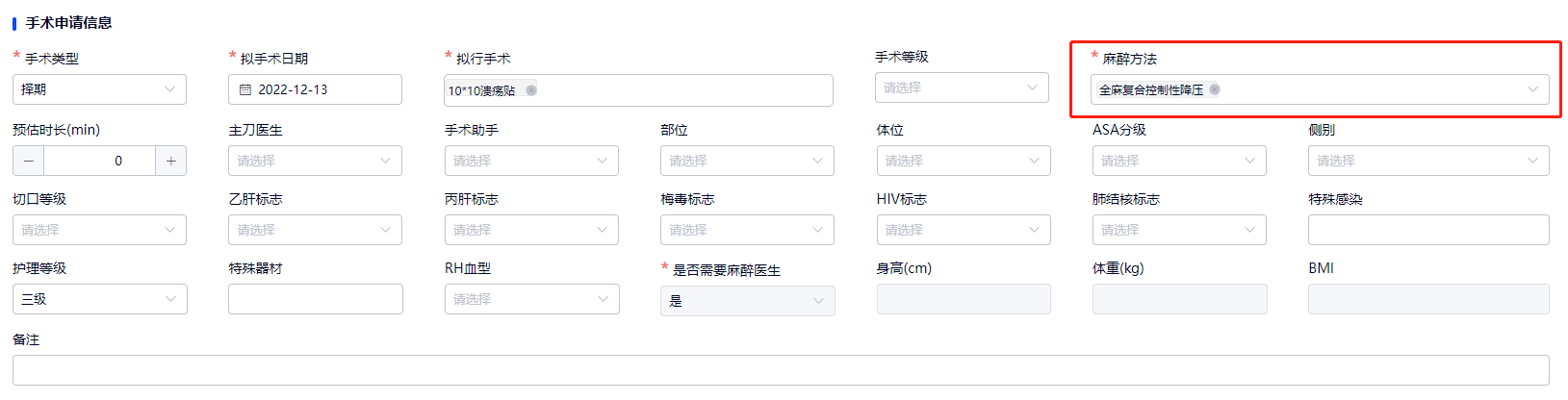The image size is (1568, 400).
Task: Expand the ASA分级 dropdown
Action: tap(1179, 161)
